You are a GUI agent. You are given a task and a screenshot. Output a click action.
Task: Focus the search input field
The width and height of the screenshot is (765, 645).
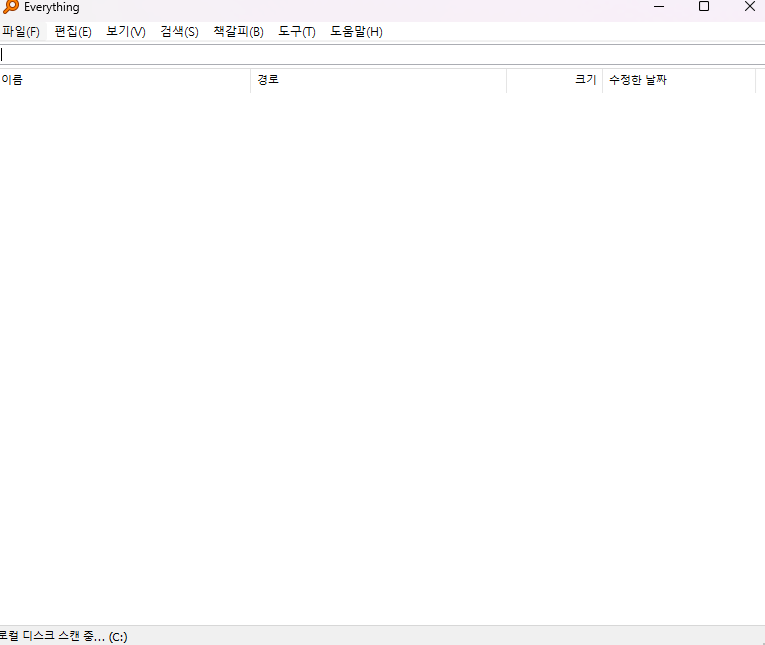pos(382,55)
